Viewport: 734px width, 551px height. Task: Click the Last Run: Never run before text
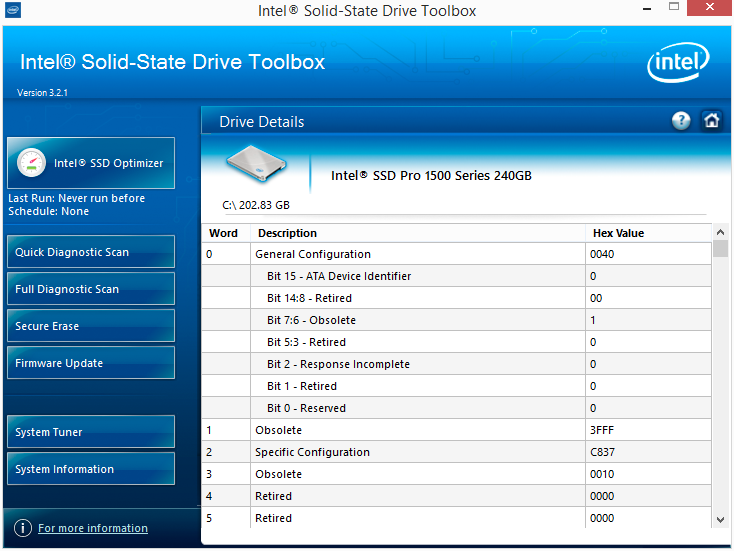point(76,198)
